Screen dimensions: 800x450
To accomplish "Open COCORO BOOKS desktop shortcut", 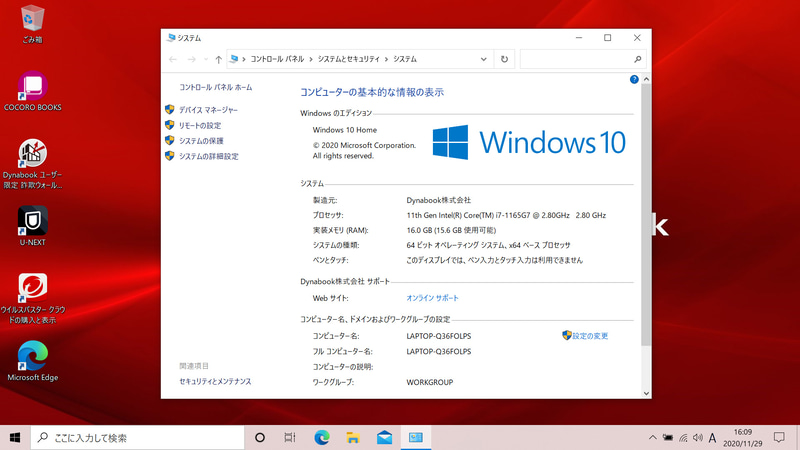I will [33, 91].
